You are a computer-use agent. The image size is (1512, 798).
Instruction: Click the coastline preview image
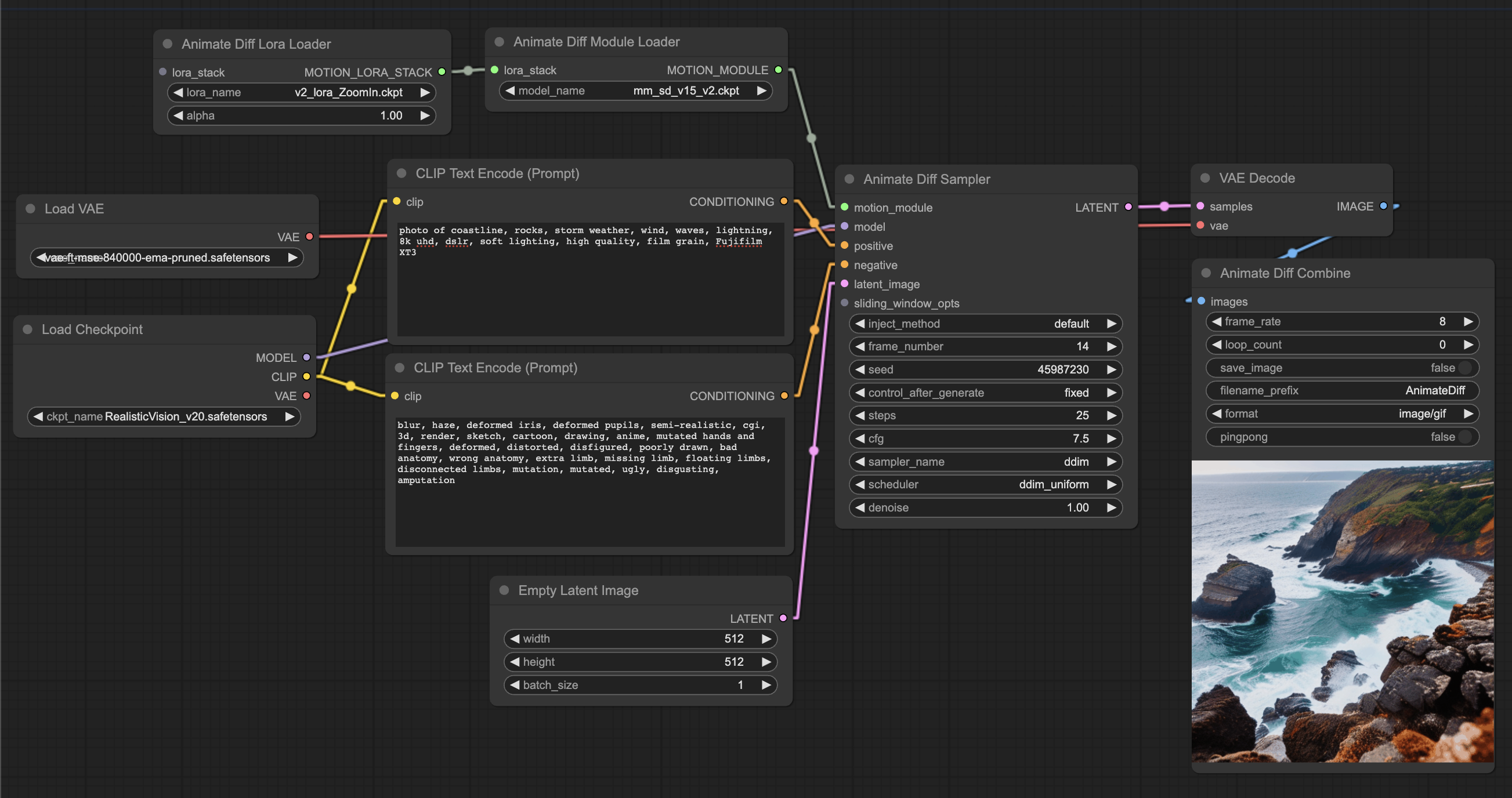click(1342, 611)
